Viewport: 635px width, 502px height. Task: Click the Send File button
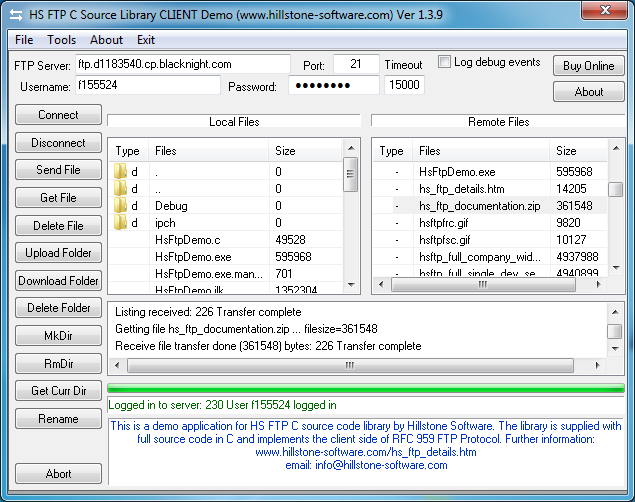pyautogui.click(x=58, y=170)
